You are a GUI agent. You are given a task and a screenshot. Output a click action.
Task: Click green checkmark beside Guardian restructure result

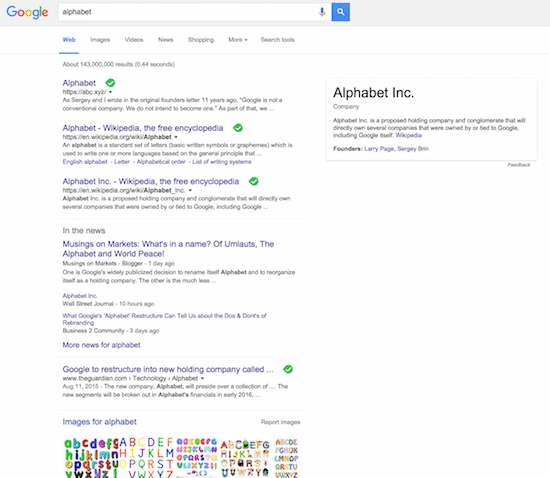[x=288, y=369]
